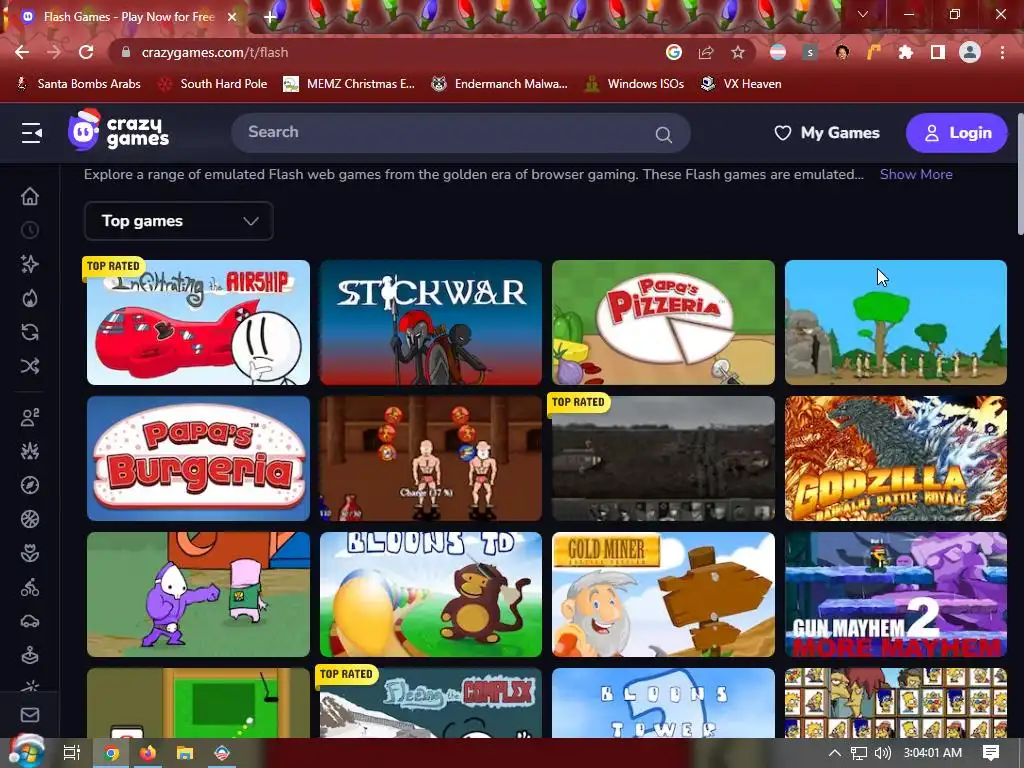The height and width of the screenshot is (768, 1024).
Task: Open My Games favorites
Action: coord(827,133)
